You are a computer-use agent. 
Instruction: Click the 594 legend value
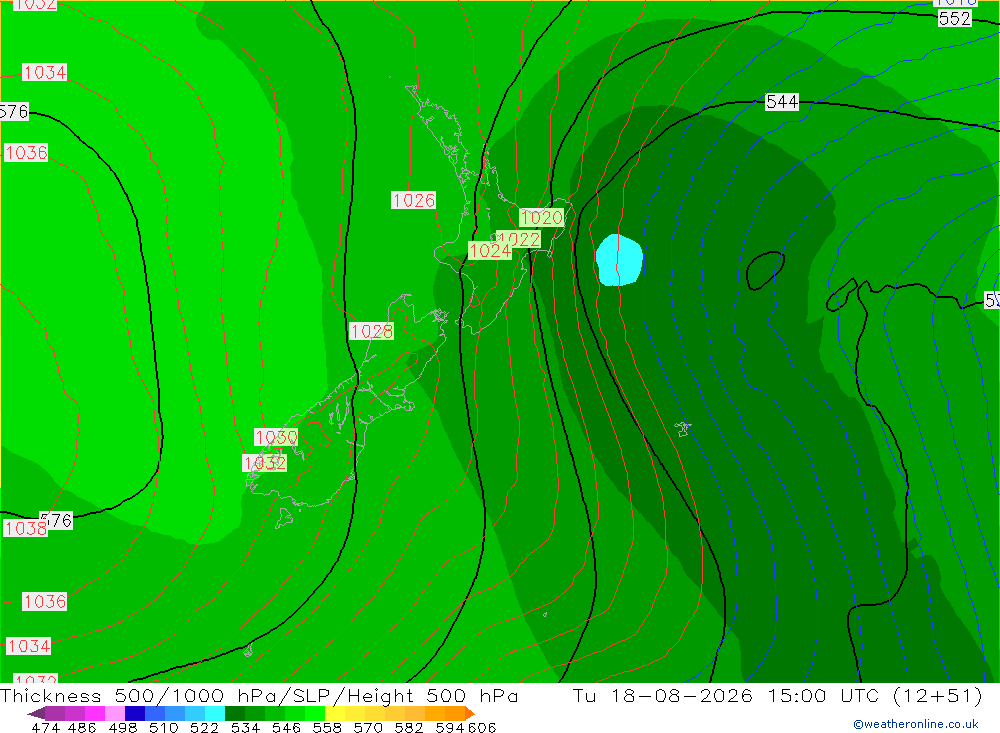[x=450, y=728]
